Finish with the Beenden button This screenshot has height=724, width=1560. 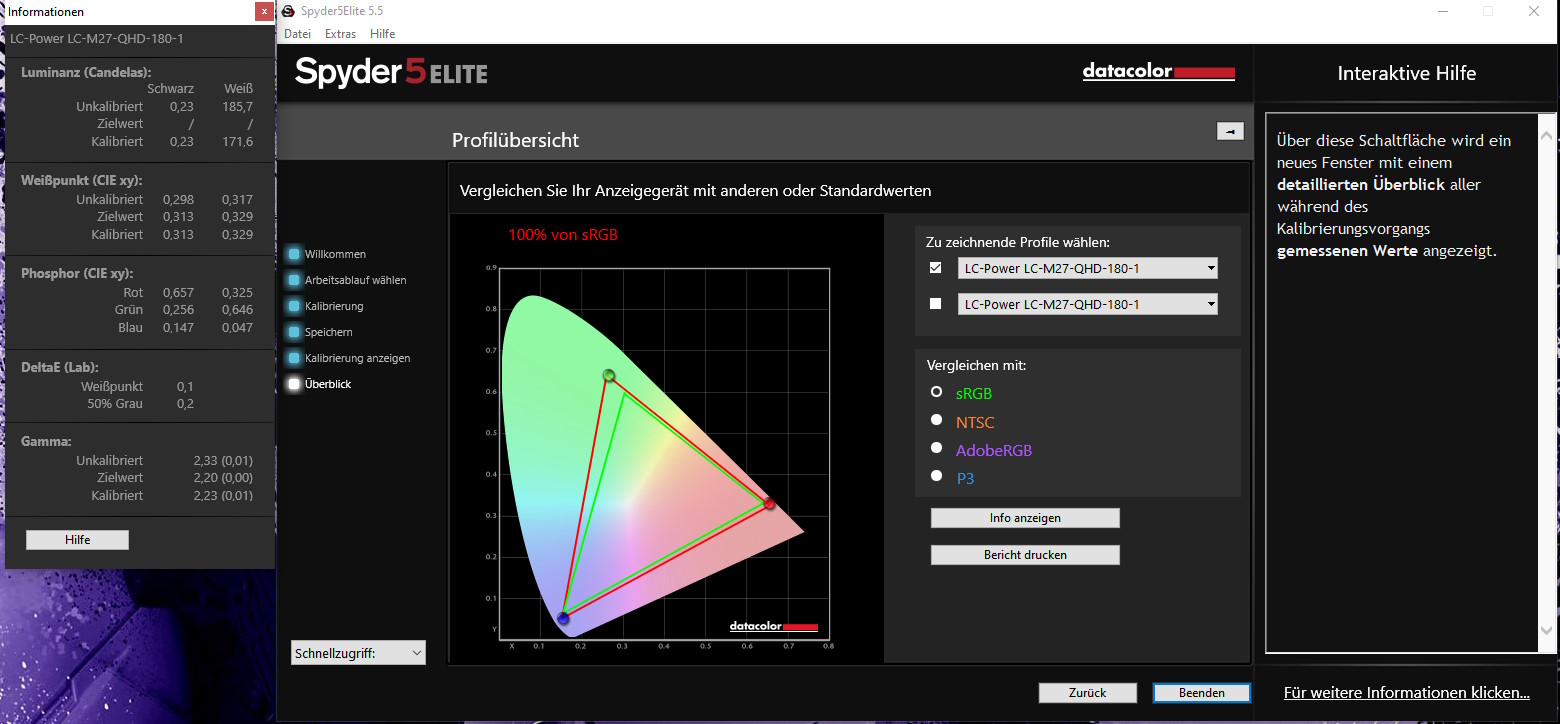point(1202,692)
